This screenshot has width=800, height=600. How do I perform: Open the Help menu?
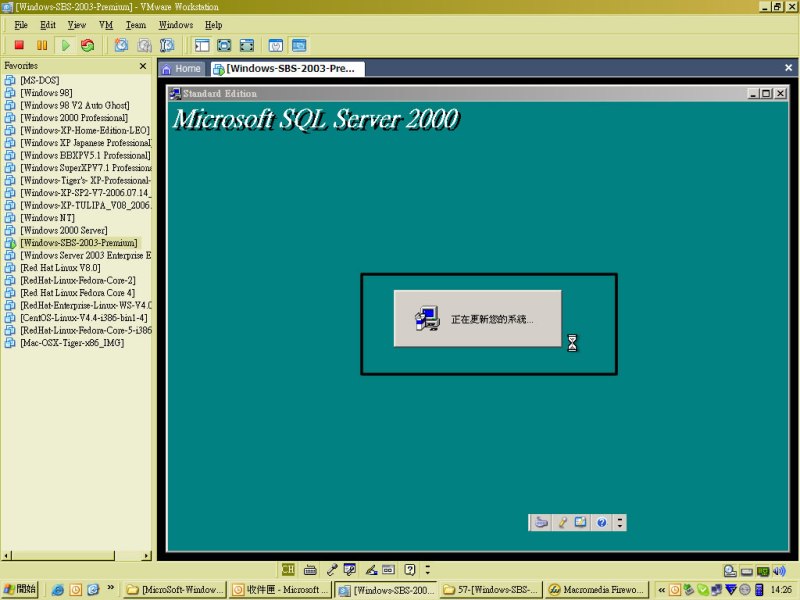(x=214, y=25)
